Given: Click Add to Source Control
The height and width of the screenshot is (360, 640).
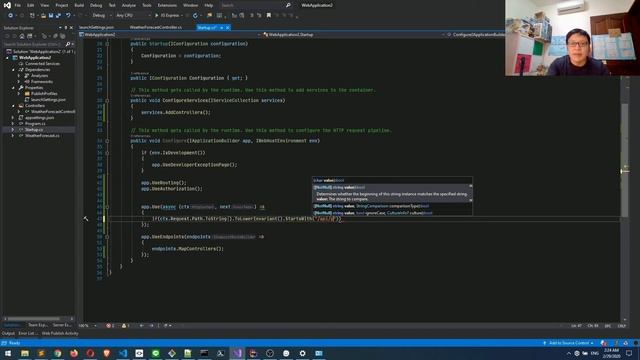Looking at the screenshot, I should click(568, 343).
